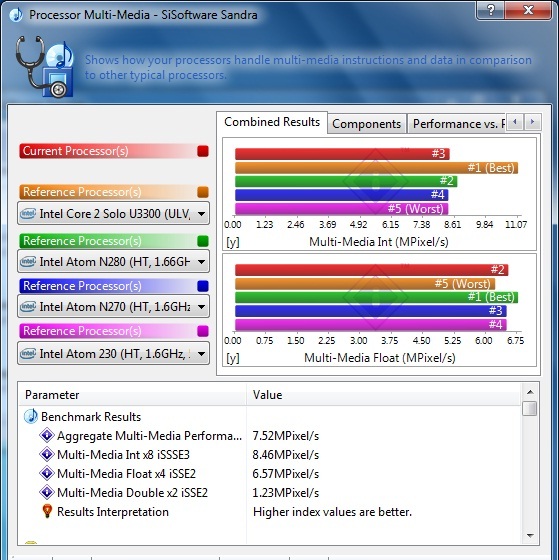Click the blue #4 bar in Int chart
Image resolution: width=559 pixels, height=560 pixels.
point(341,195)
